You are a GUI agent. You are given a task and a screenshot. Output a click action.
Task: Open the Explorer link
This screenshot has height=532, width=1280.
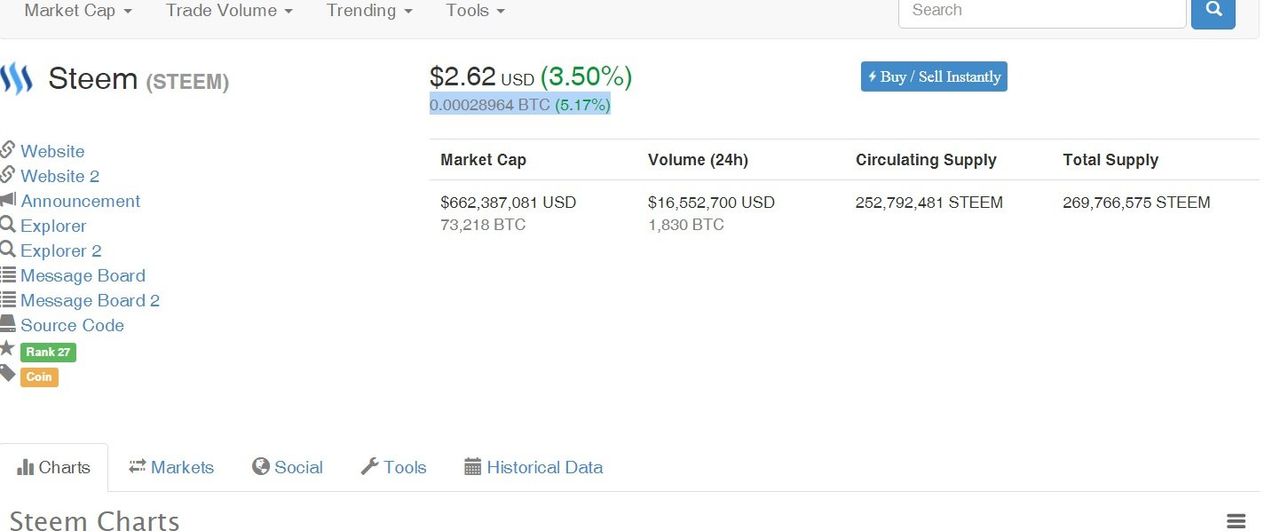[53, 226]
